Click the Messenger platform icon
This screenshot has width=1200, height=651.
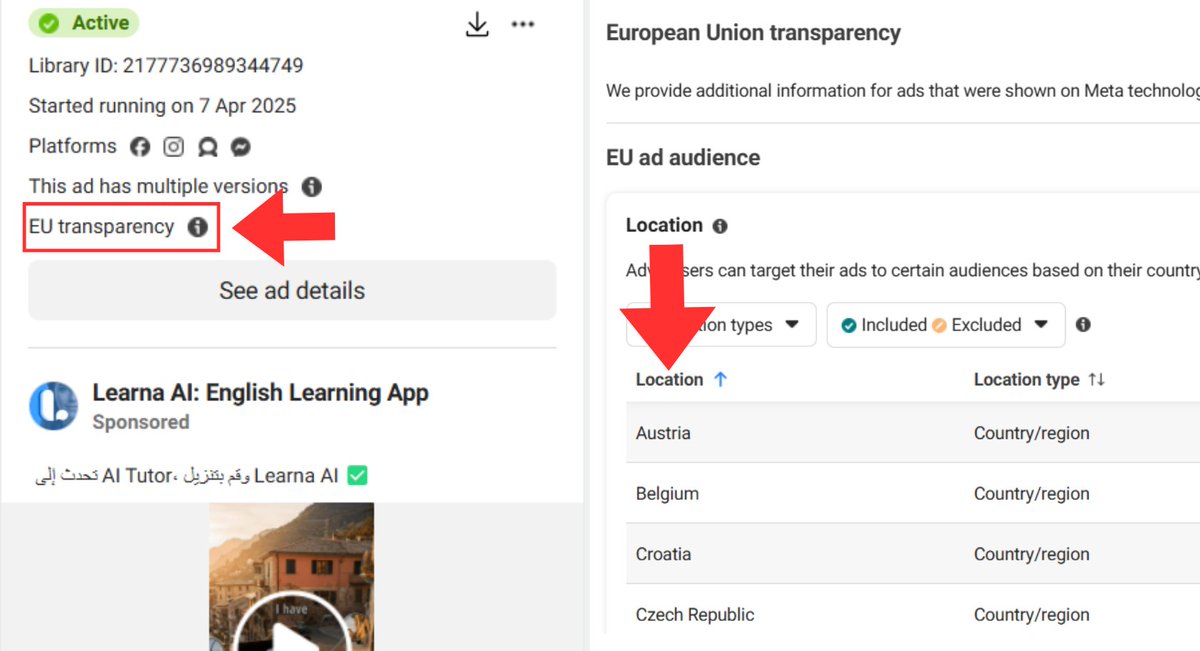coord(240,147)
